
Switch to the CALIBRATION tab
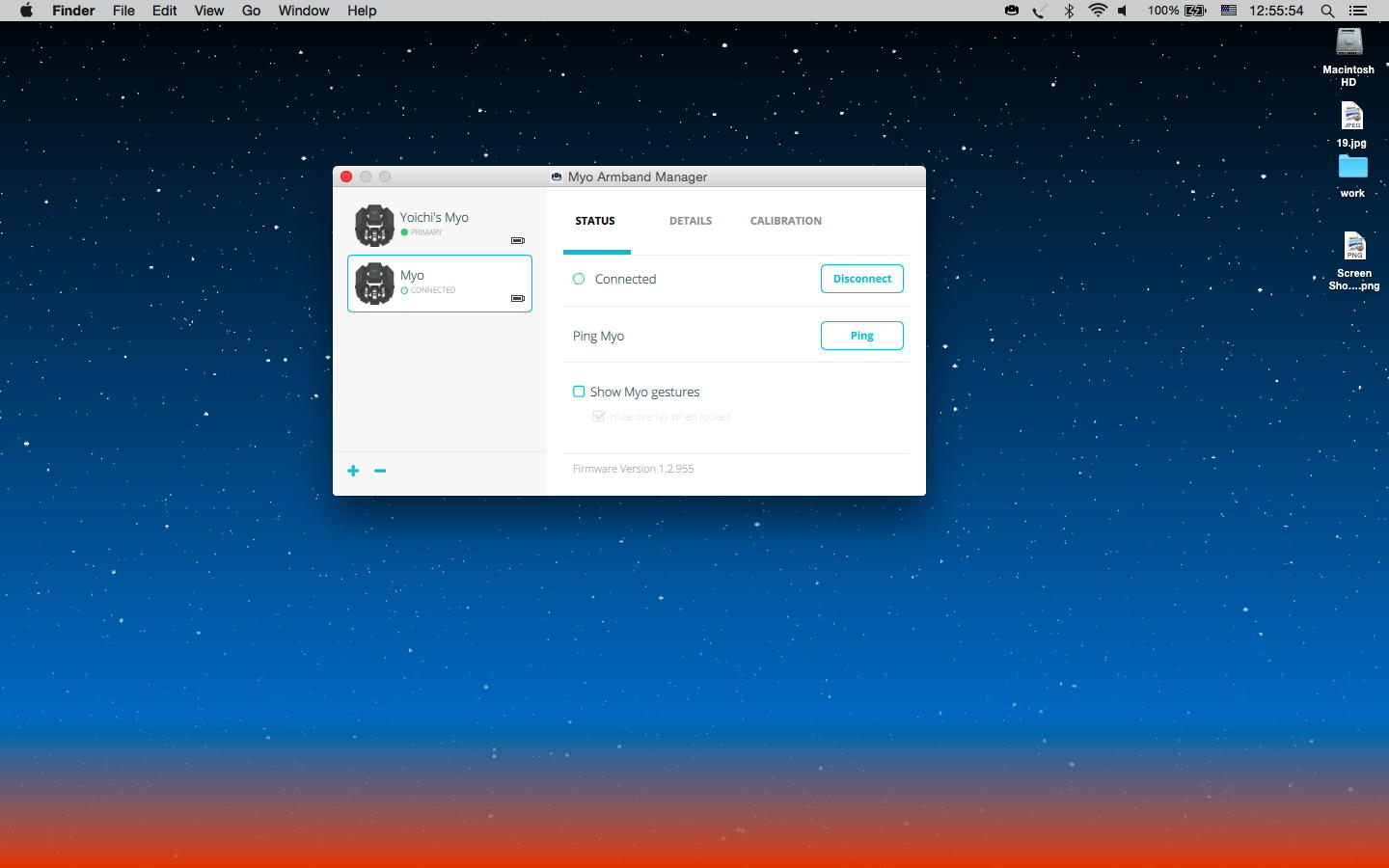(786, 221)
